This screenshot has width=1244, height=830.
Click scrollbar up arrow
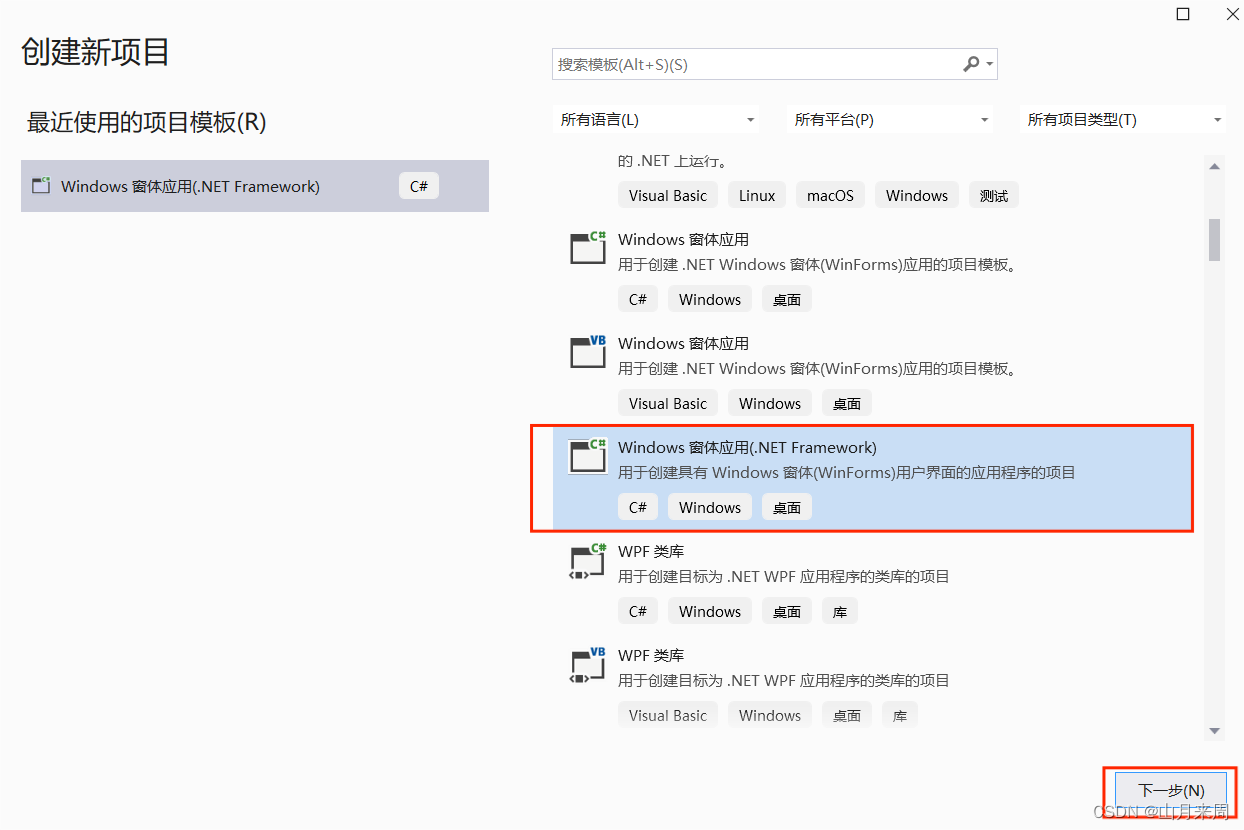(1215, 167)
